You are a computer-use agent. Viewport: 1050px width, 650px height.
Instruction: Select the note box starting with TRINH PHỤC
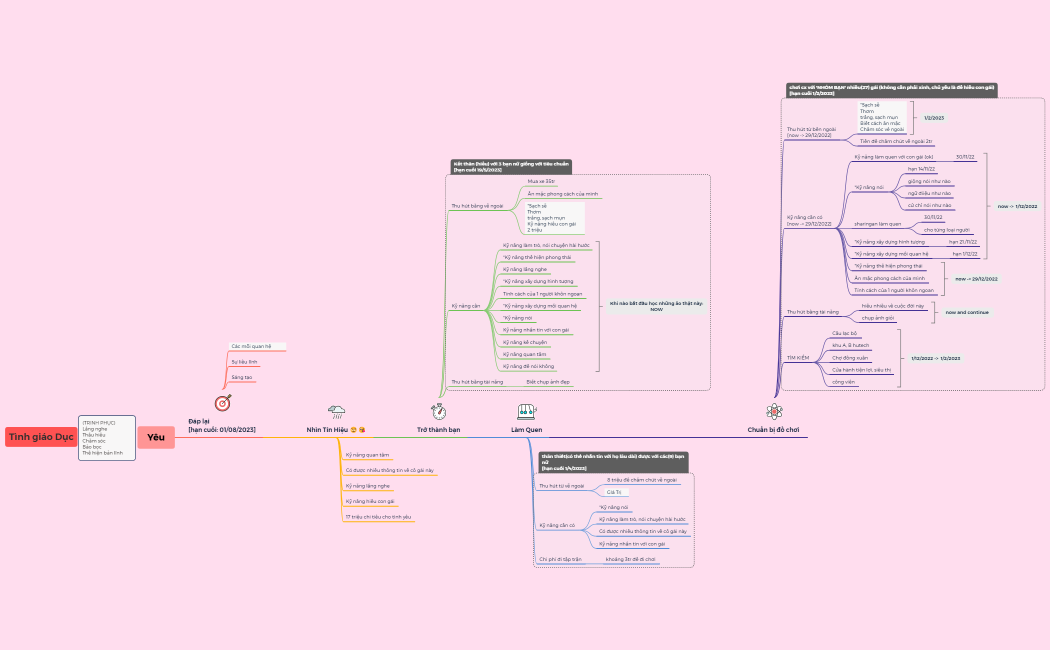pos(107,438)
